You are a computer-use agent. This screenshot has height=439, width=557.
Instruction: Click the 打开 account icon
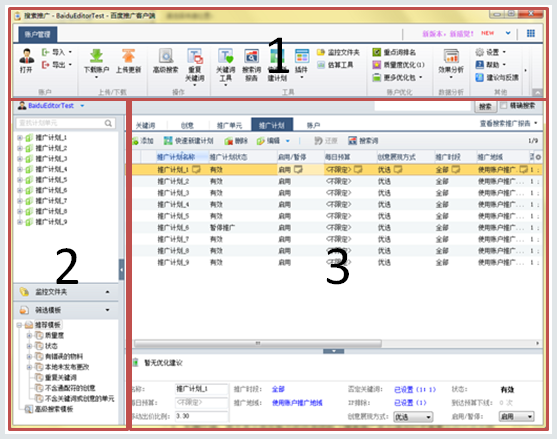[26, 56]
